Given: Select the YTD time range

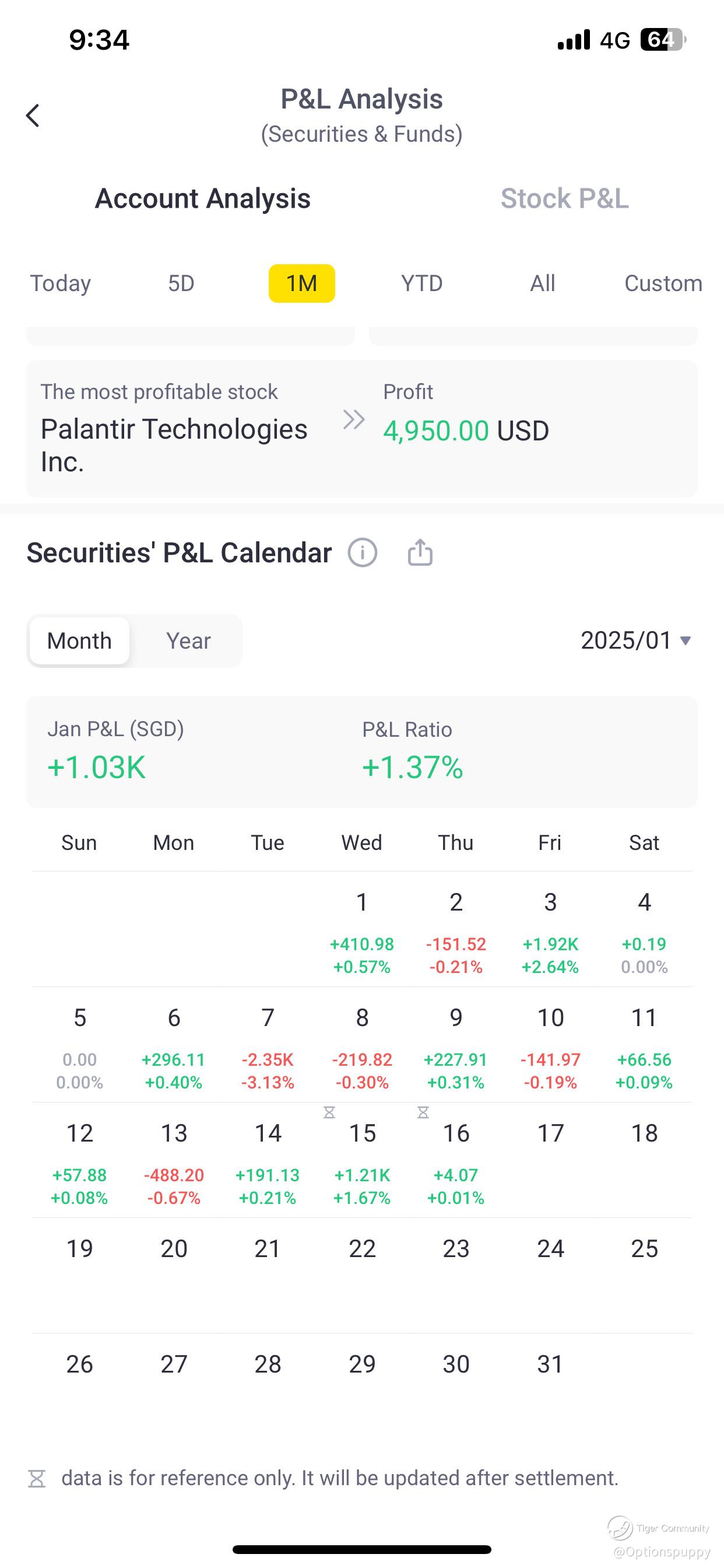Looking at the screenshot, I should pyautogui.click(x=421, y=283).
